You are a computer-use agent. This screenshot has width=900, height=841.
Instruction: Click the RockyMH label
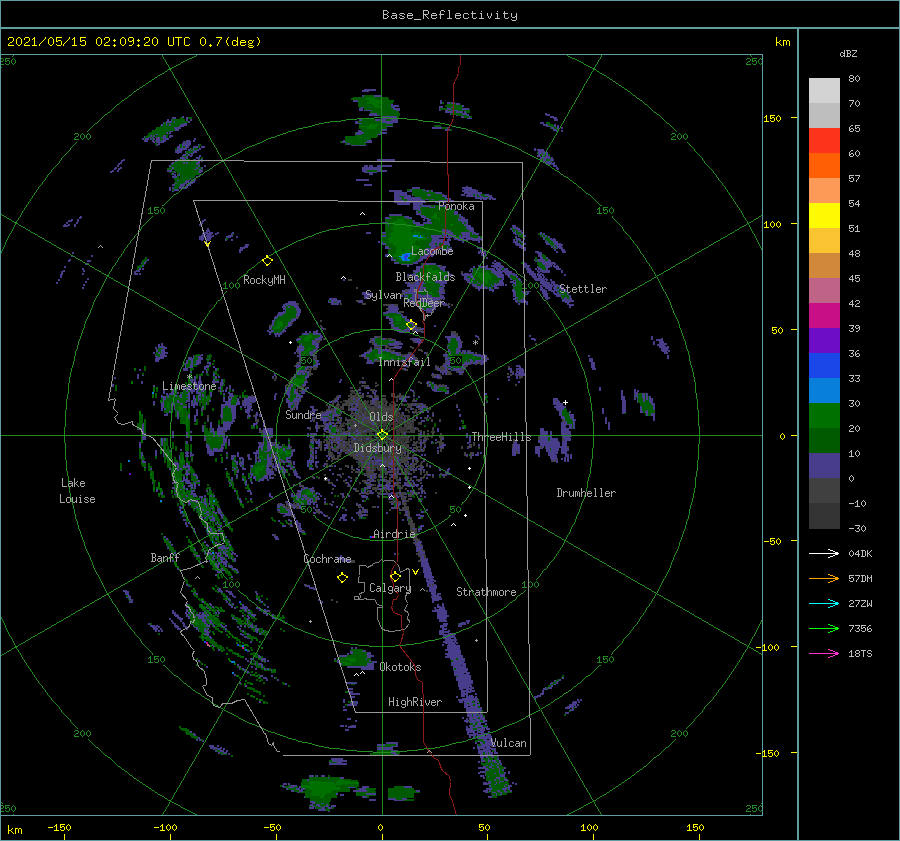coord(264,280)
